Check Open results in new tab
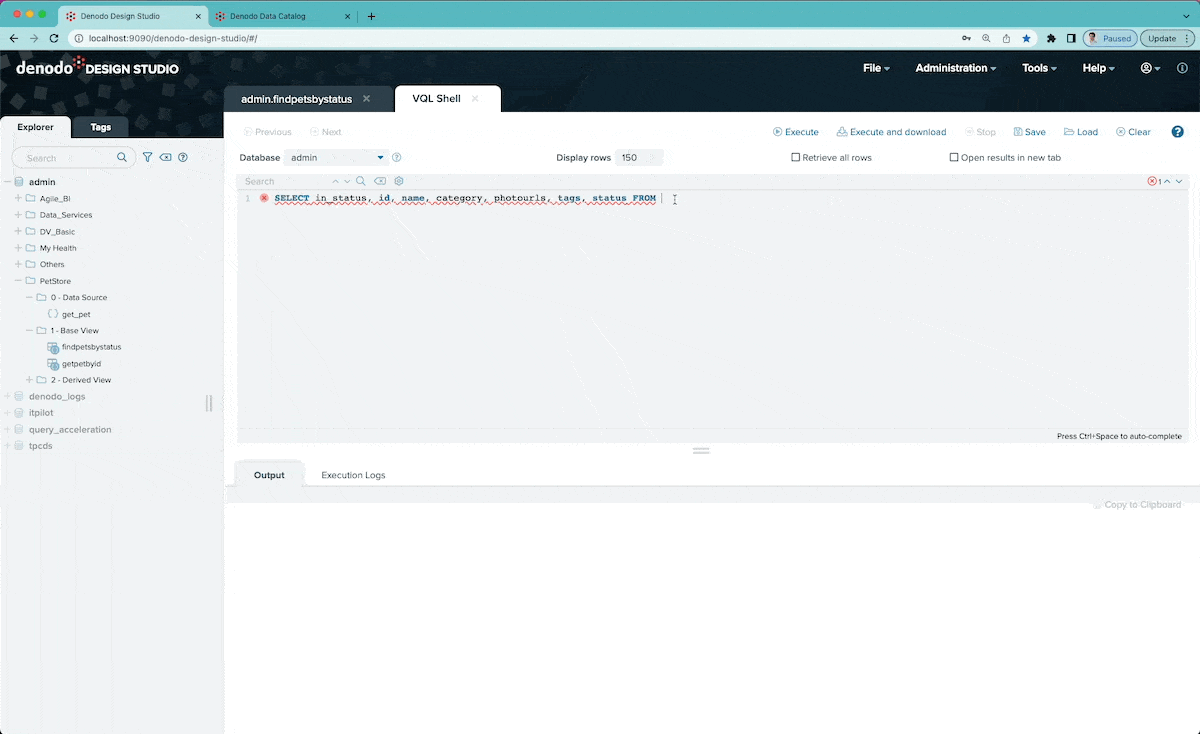 [954, 158]
